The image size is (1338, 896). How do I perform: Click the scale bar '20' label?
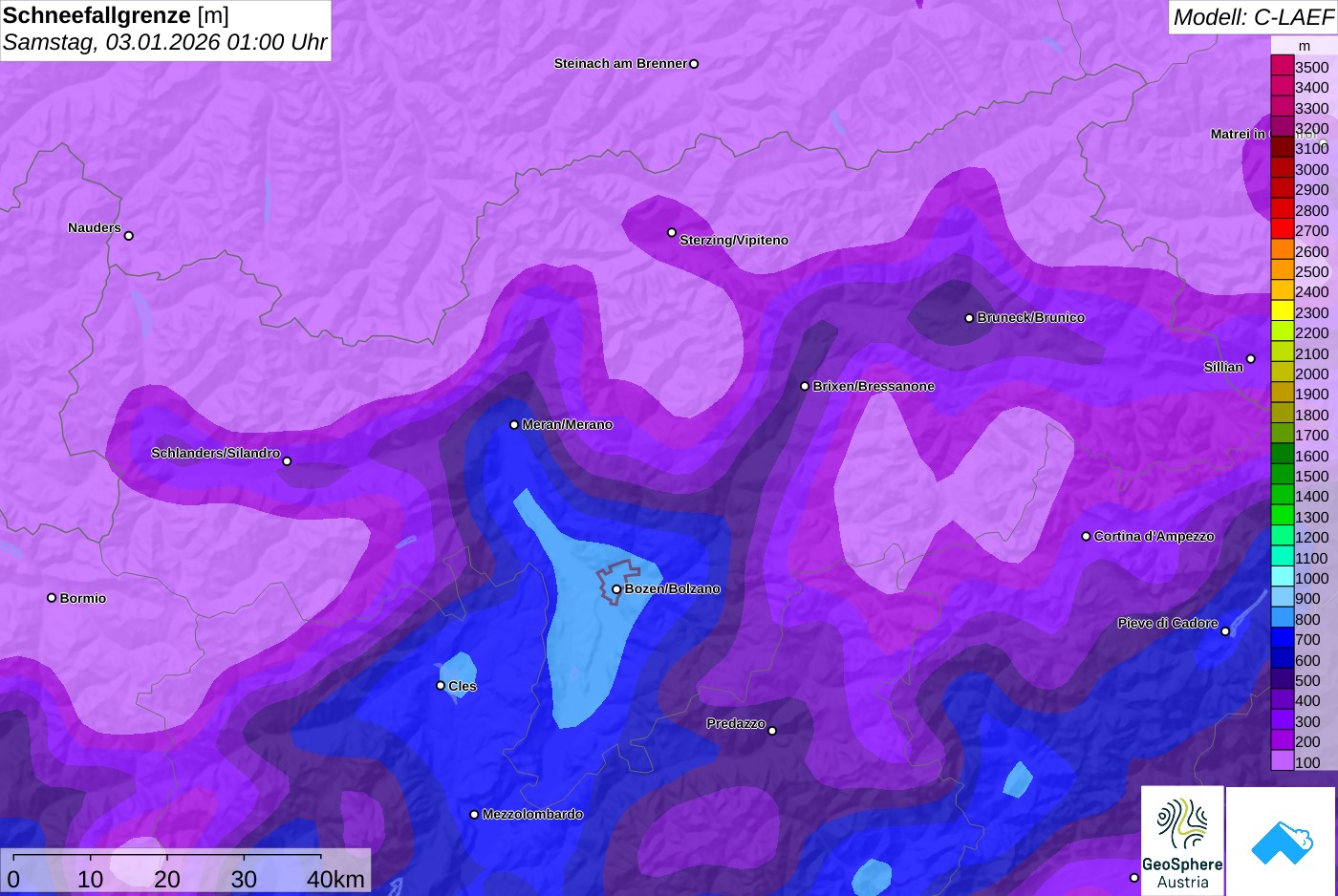point(167,879)
